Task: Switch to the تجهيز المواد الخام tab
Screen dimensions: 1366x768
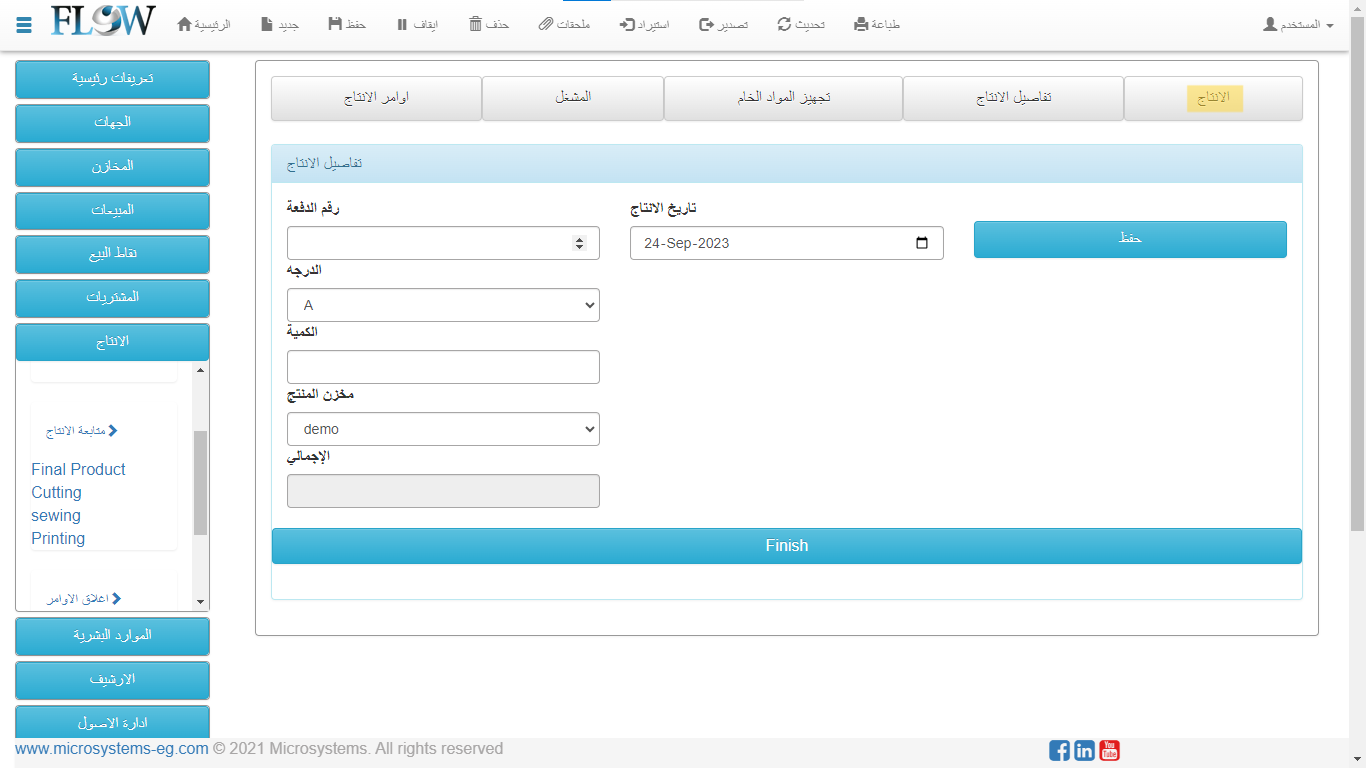Action: 783,98
